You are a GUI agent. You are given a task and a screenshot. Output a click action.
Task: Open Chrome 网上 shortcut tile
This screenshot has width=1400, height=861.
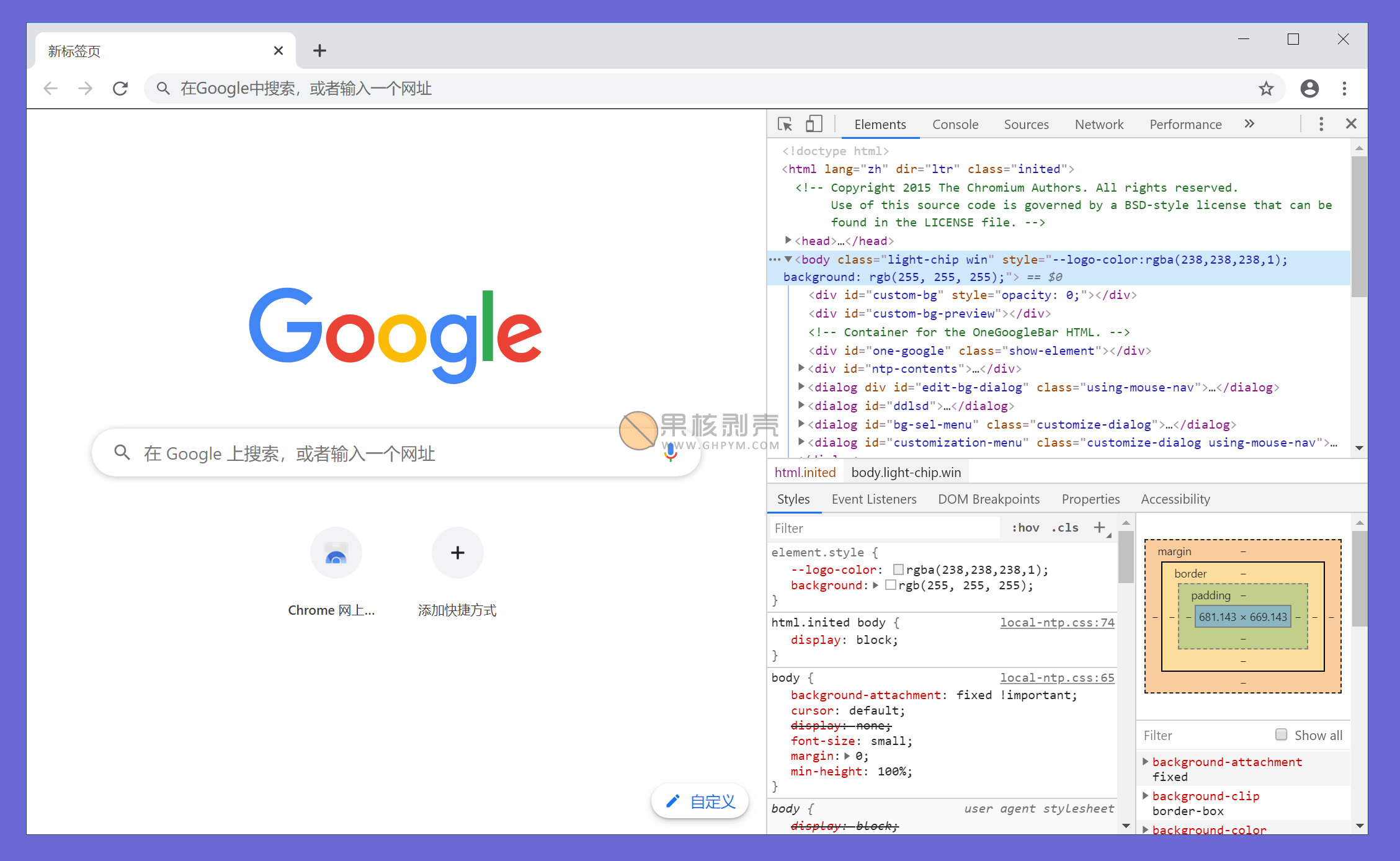(336, 573)
